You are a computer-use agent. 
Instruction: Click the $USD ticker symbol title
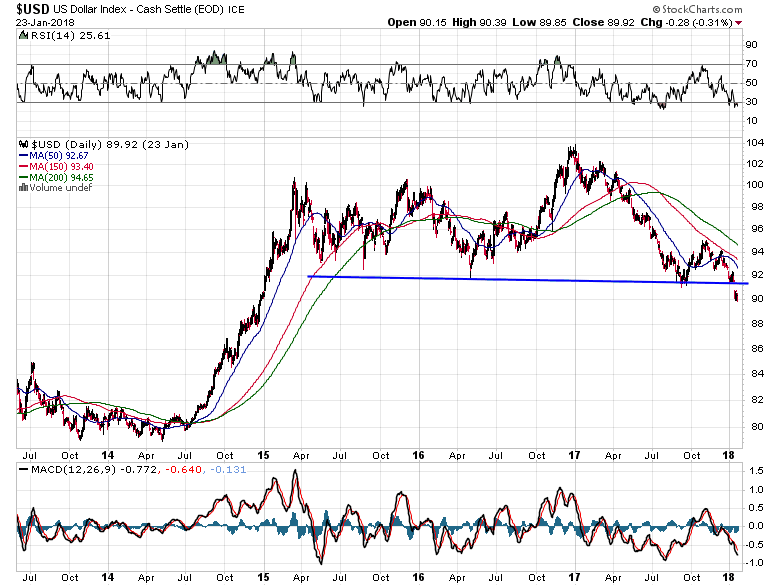pos(32,9)
